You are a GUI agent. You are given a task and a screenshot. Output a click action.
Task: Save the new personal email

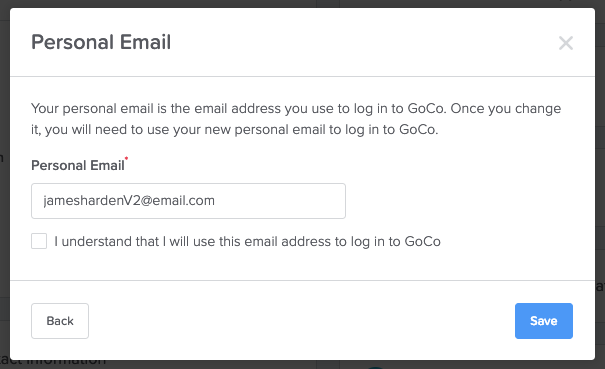click(544, 321)
